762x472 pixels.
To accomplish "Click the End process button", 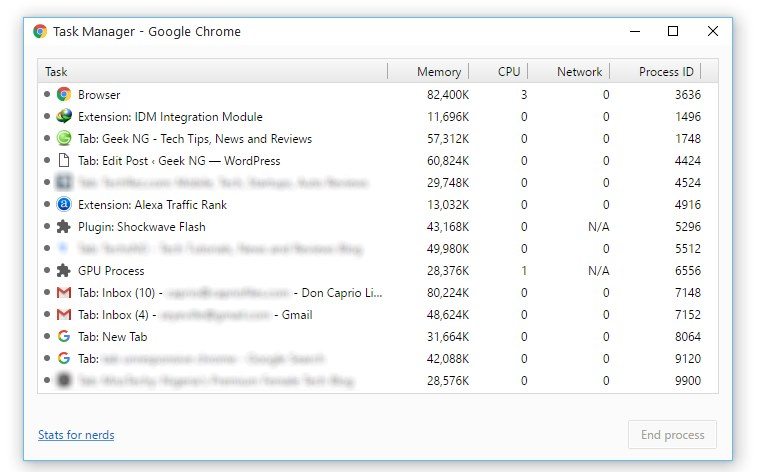I will click(x=672, y=435).
